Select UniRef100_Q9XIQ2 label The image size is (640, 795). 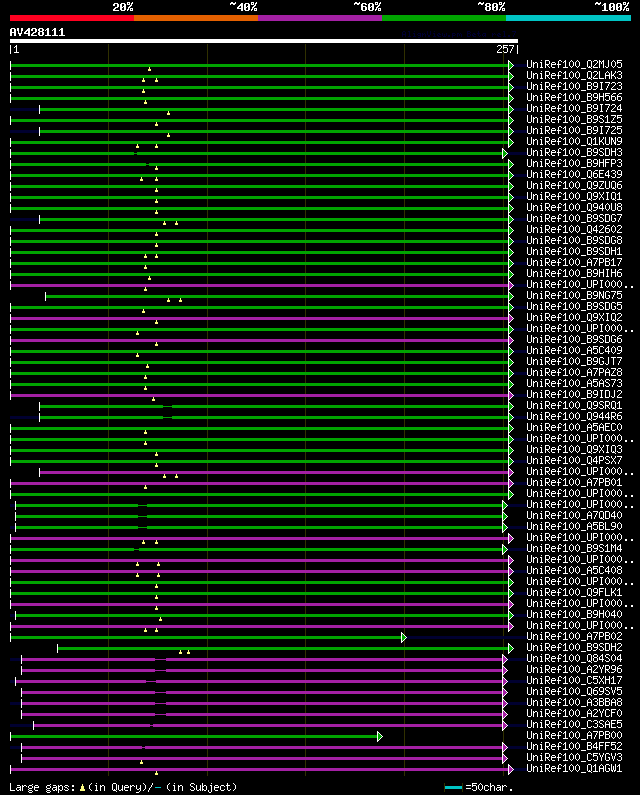(574, 317)
